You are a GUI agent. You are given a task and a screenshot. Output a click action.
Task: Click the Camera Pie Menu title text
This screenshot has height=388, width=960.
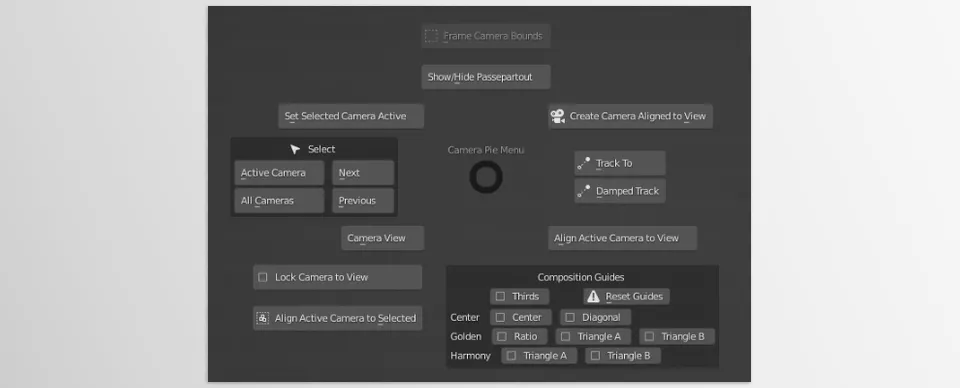(486, 150)
